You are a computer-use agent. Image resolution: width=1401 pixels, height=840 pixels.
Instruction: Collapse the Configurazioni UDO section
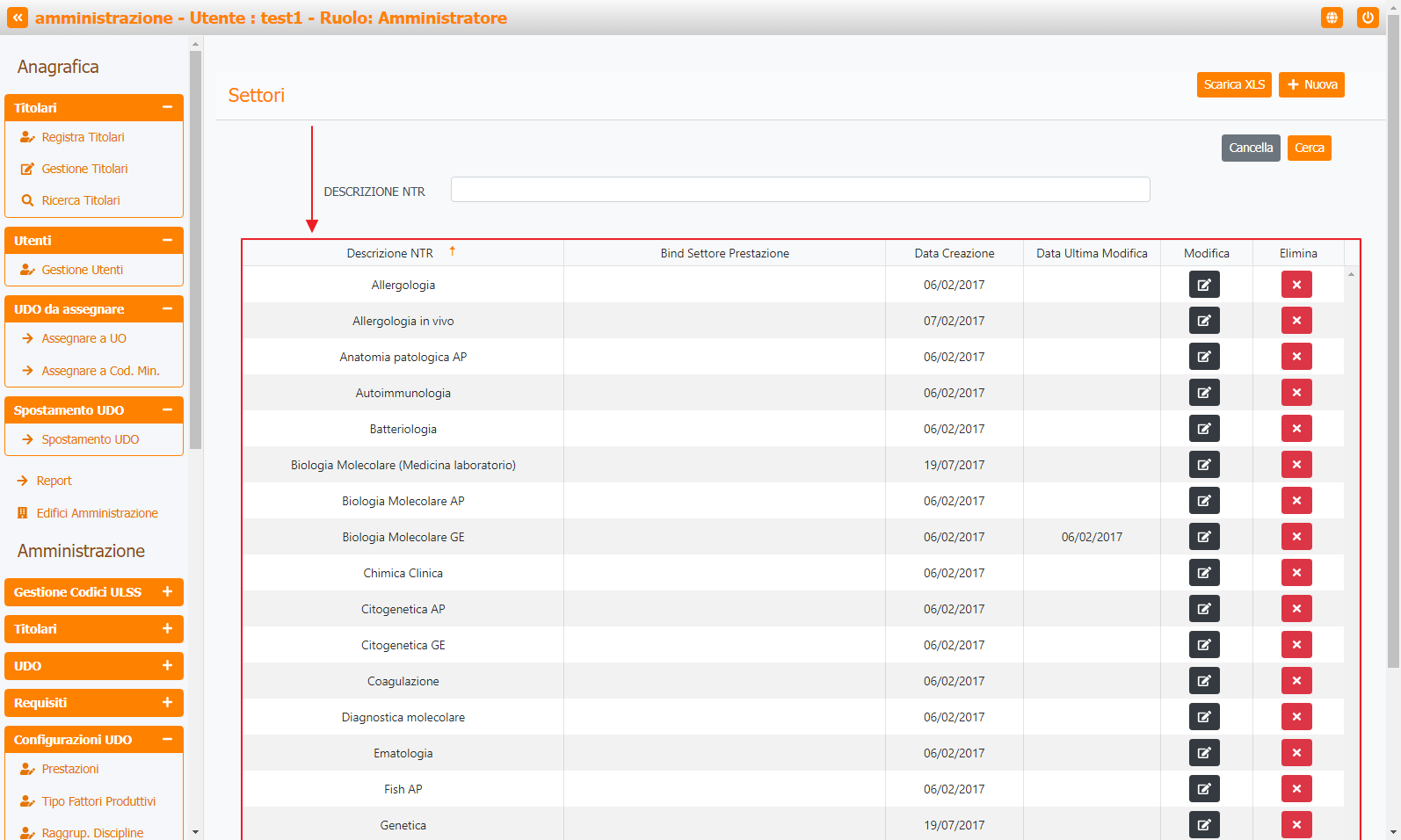pyautogui.click(x=167, y=740)
